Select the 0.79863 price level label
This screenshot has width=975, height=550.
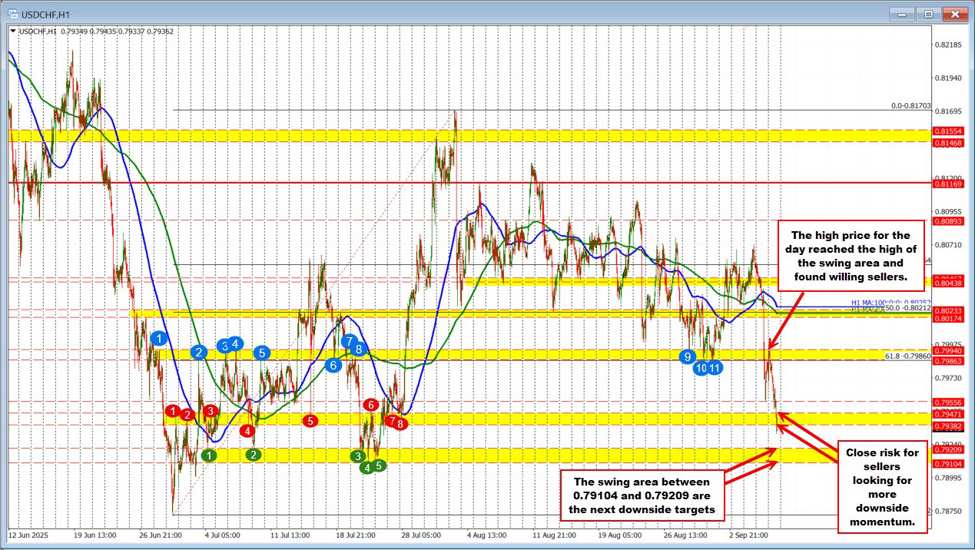pos(949,361)
